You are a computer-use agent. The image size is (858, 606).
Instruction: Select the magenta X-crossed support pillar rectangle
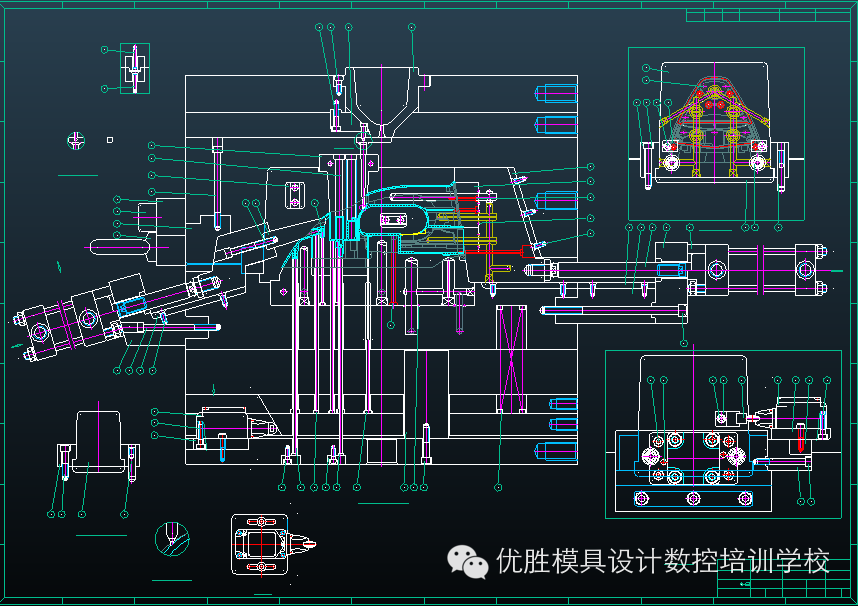(x=511, y=359)
